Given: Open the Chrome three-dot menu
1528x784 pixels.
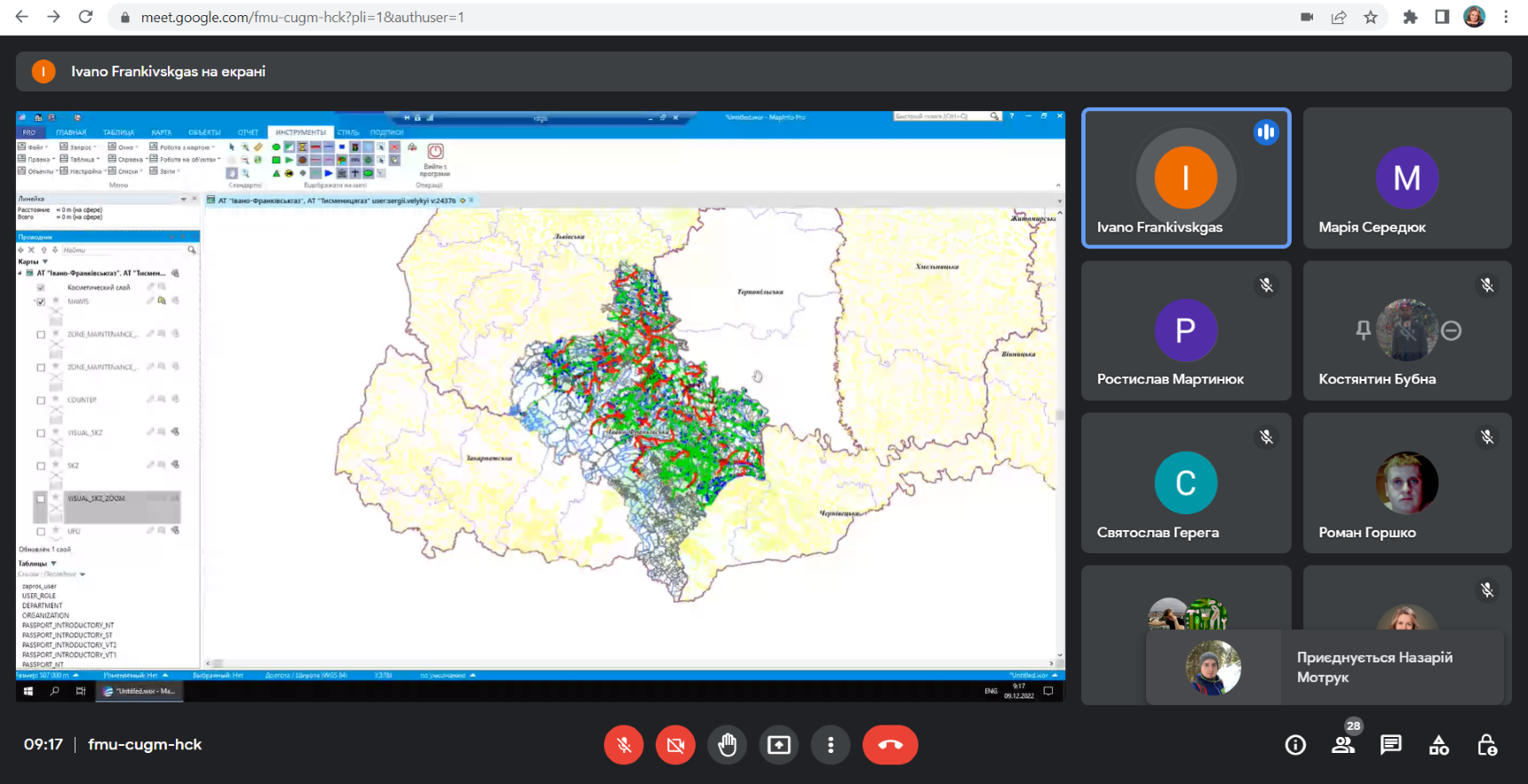Looking at the screenshot, I should pos(1506,17).
